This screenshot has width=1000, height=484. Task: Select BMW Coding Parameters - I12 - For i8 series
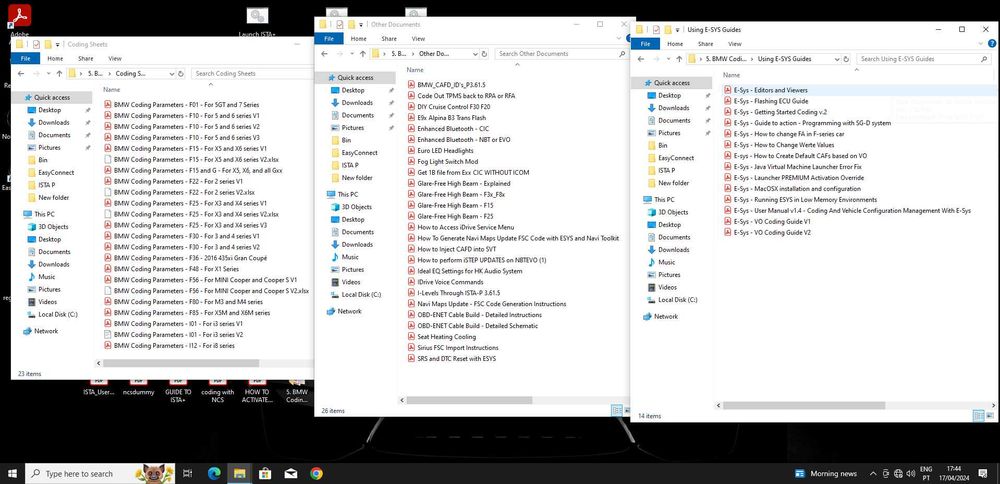[169, 346]
